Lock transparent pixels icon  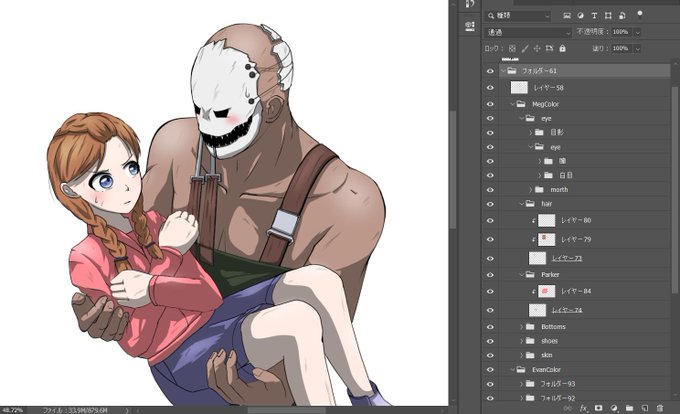[512, 49]
